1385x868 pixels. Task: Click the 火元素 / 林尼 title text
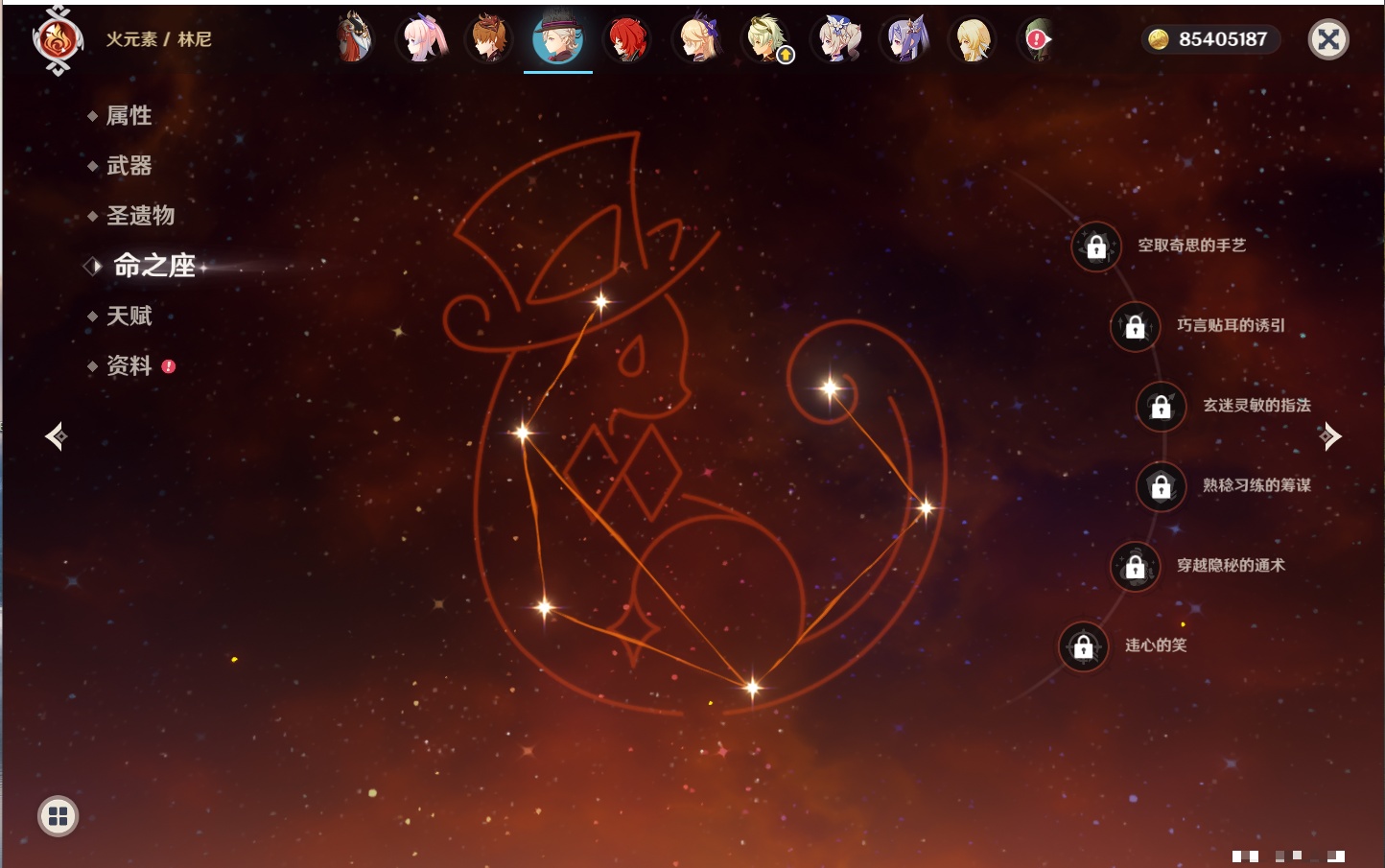click(x=158, y=39)
